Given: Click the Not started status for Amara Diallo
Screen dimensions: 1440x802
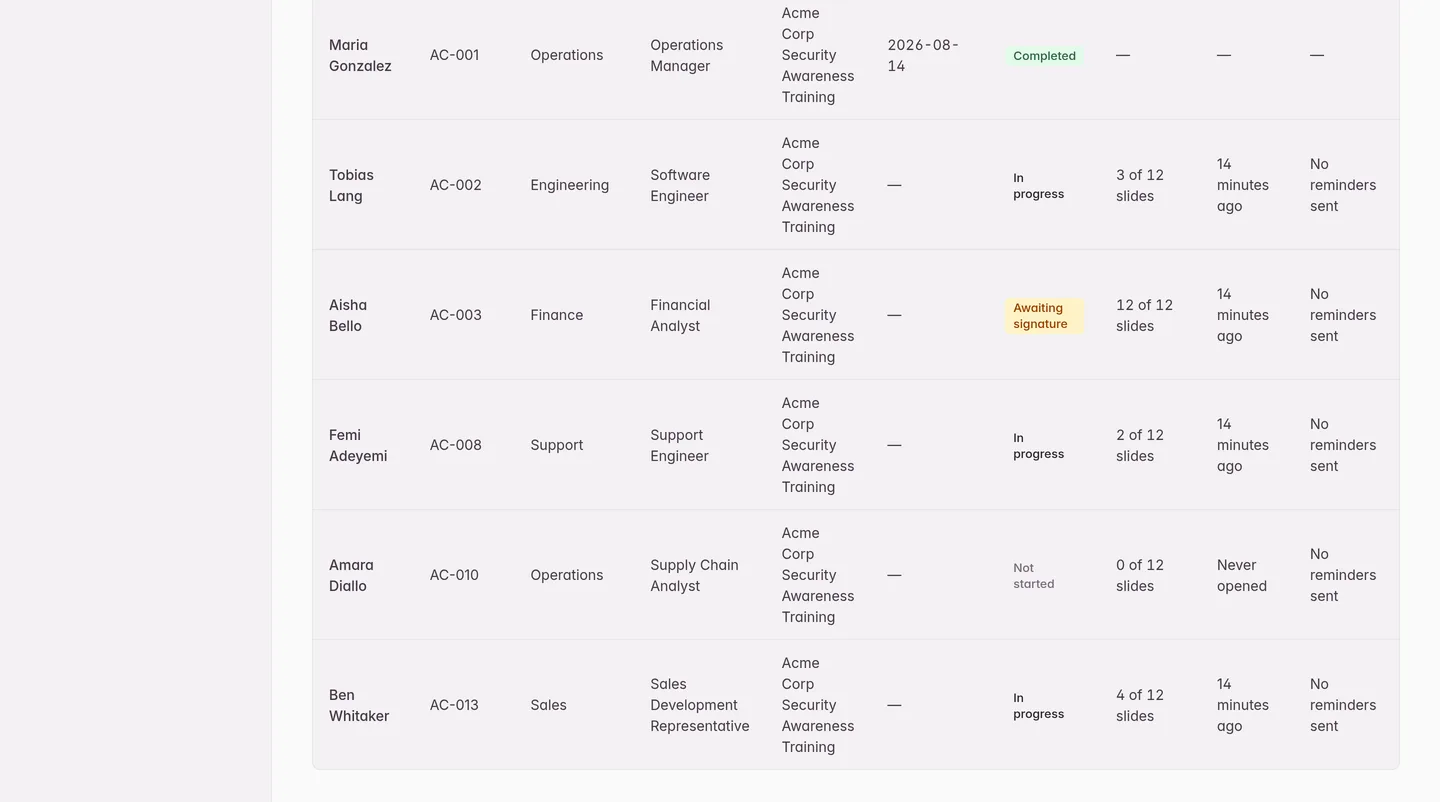Looking at the screenshot, I should click(1034, 576).
